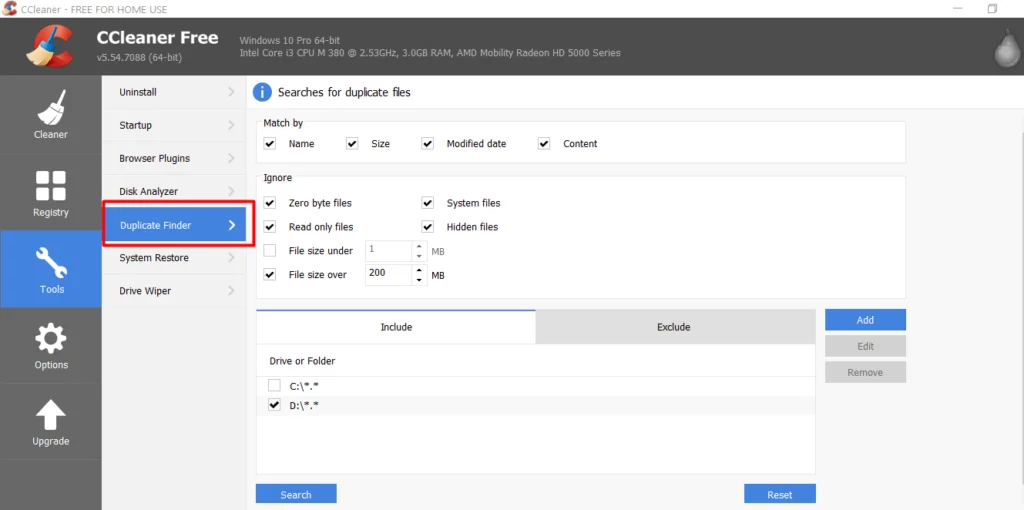Click the Add button
1024x510 pixels.
865,320
